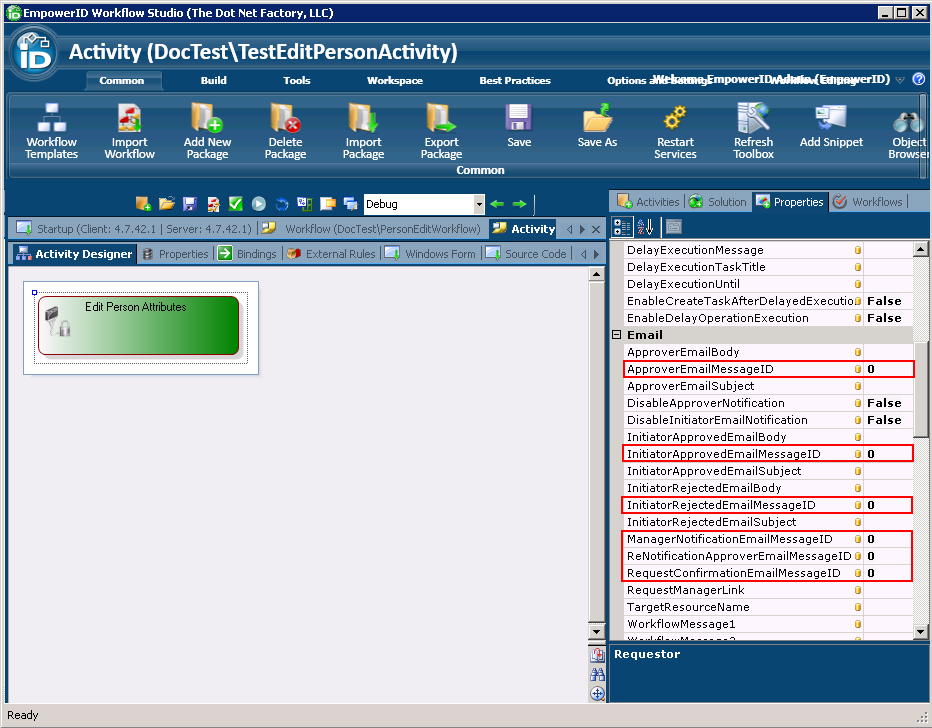Switch to the Build ribbon tab

[213, 80]
